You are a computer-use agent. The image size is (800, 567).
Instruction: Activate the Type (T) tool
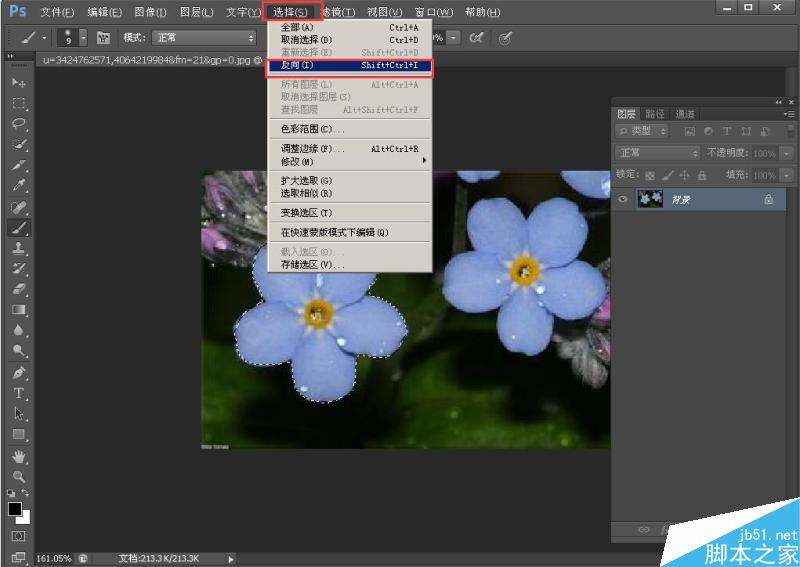18,393
